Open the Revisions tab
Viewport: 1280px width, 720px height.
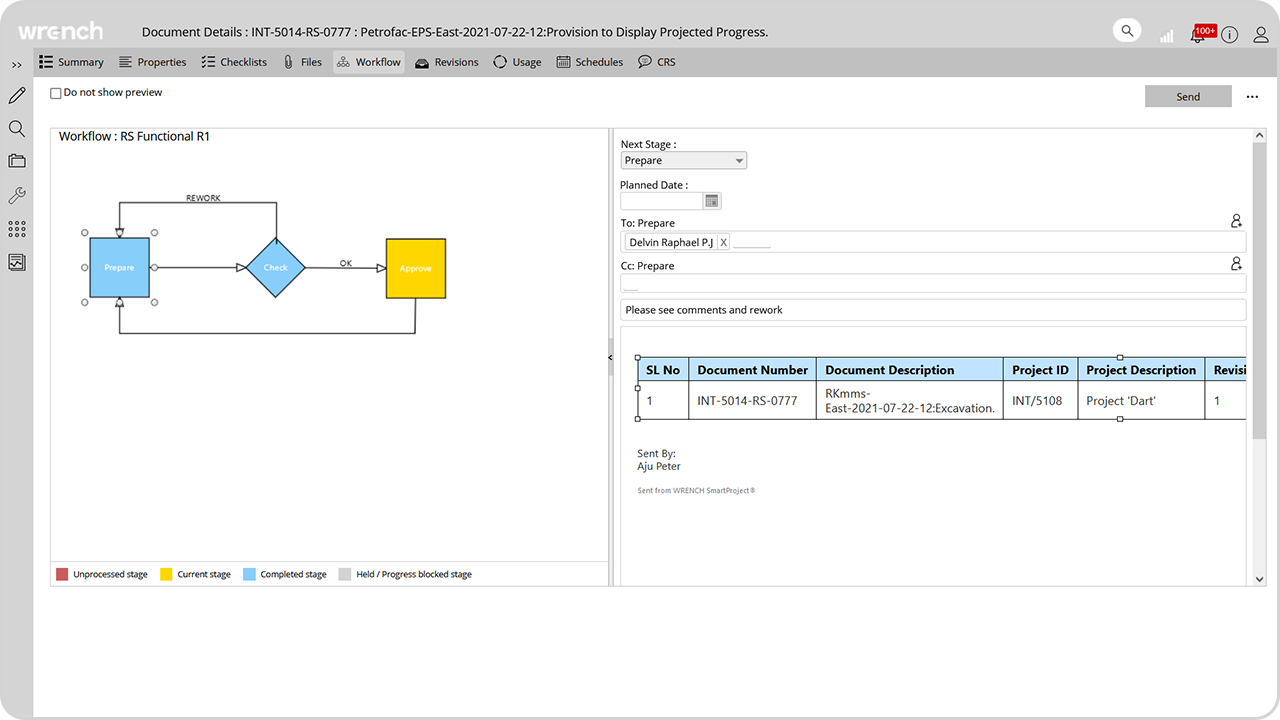[447, 62]
